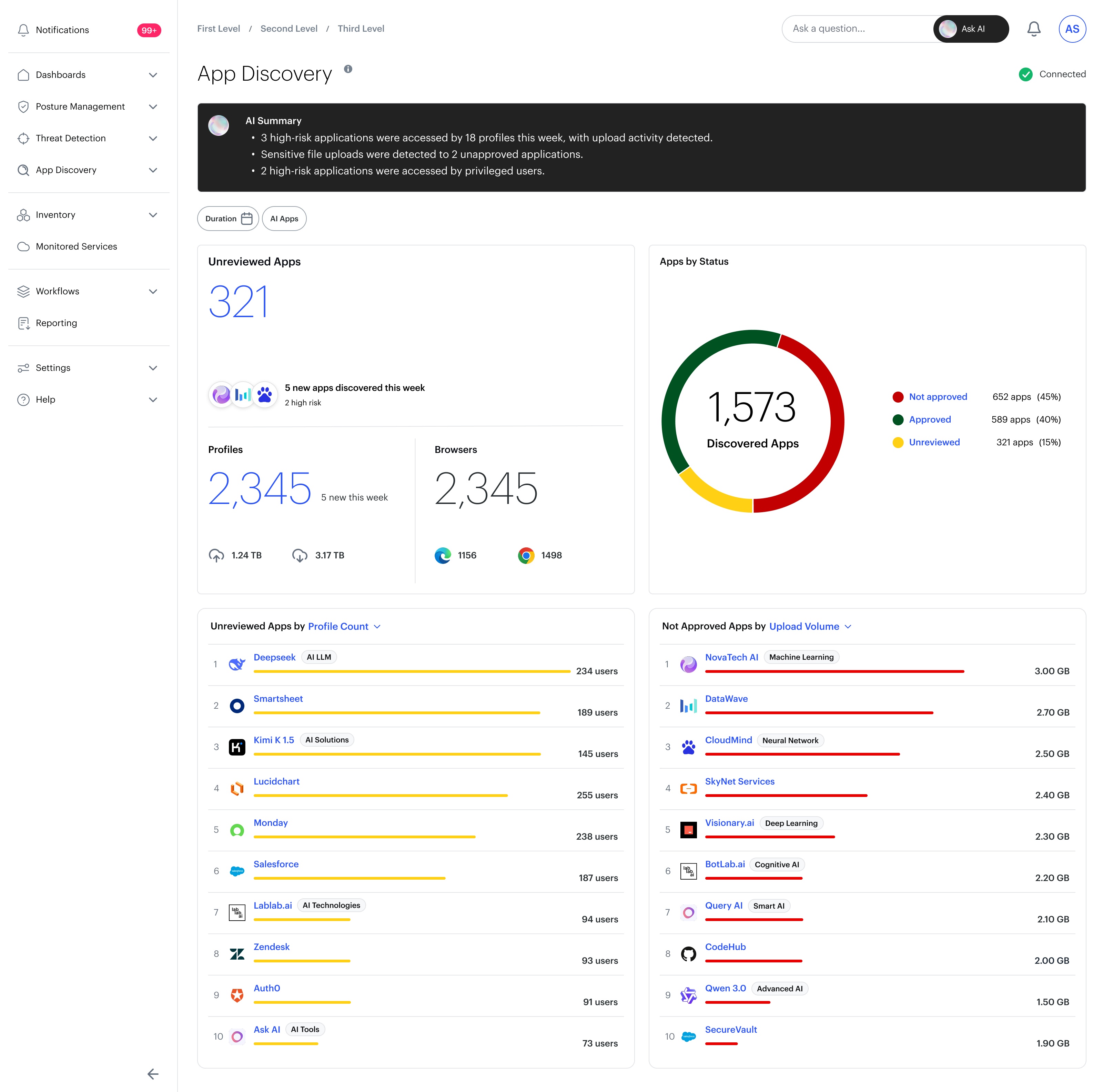The width and height of the screenshot is (1103, 1092).
Task: Click the red Not approved legend swatch
Action: click(898, 397)
